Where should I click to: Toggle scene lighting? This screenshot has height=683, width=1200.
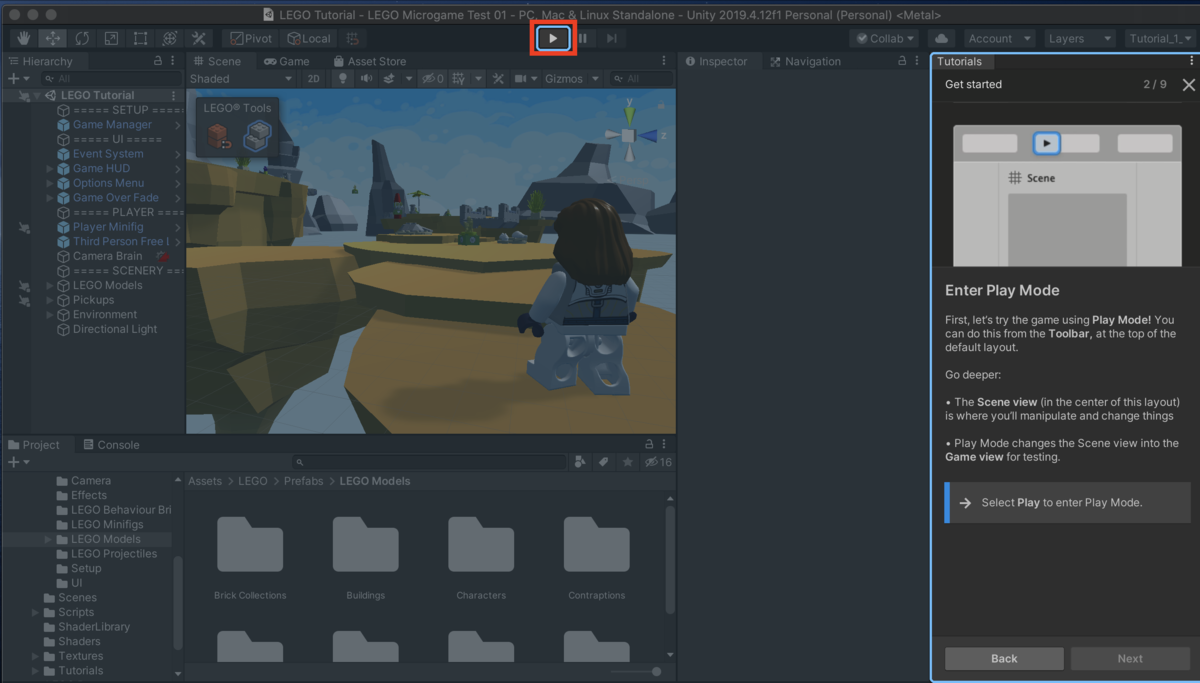[x=343, y=78]
